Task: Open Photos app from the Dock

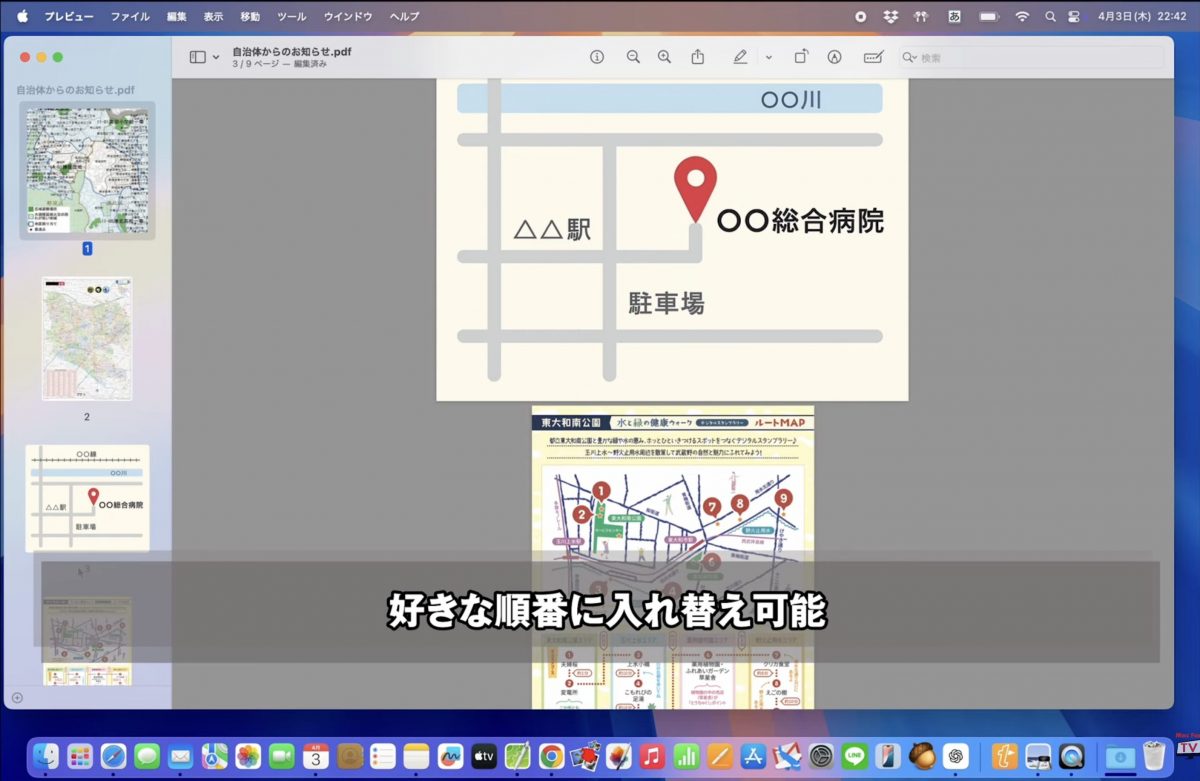Action: (248, 756)
